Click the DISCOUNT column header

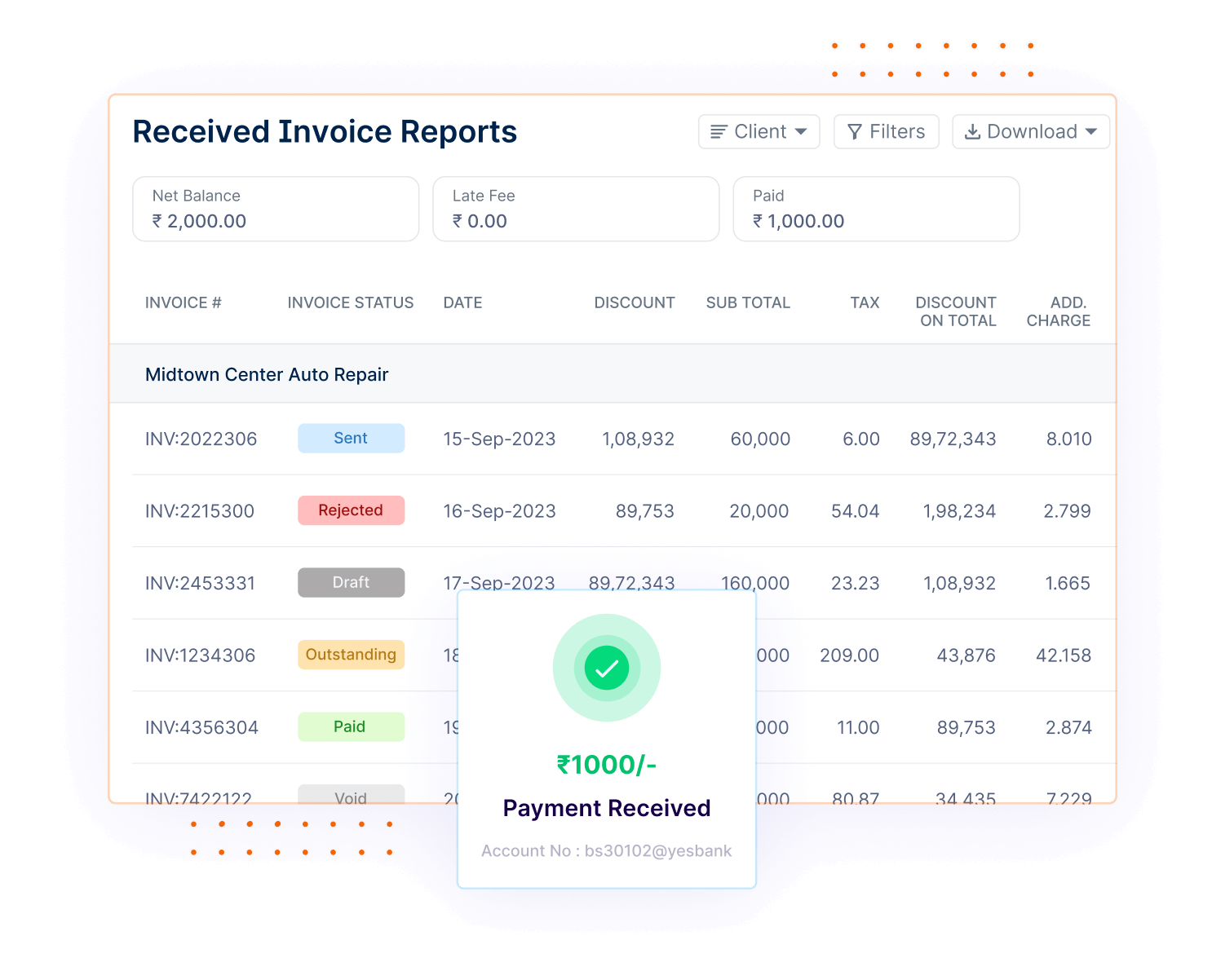pos(635,302)
